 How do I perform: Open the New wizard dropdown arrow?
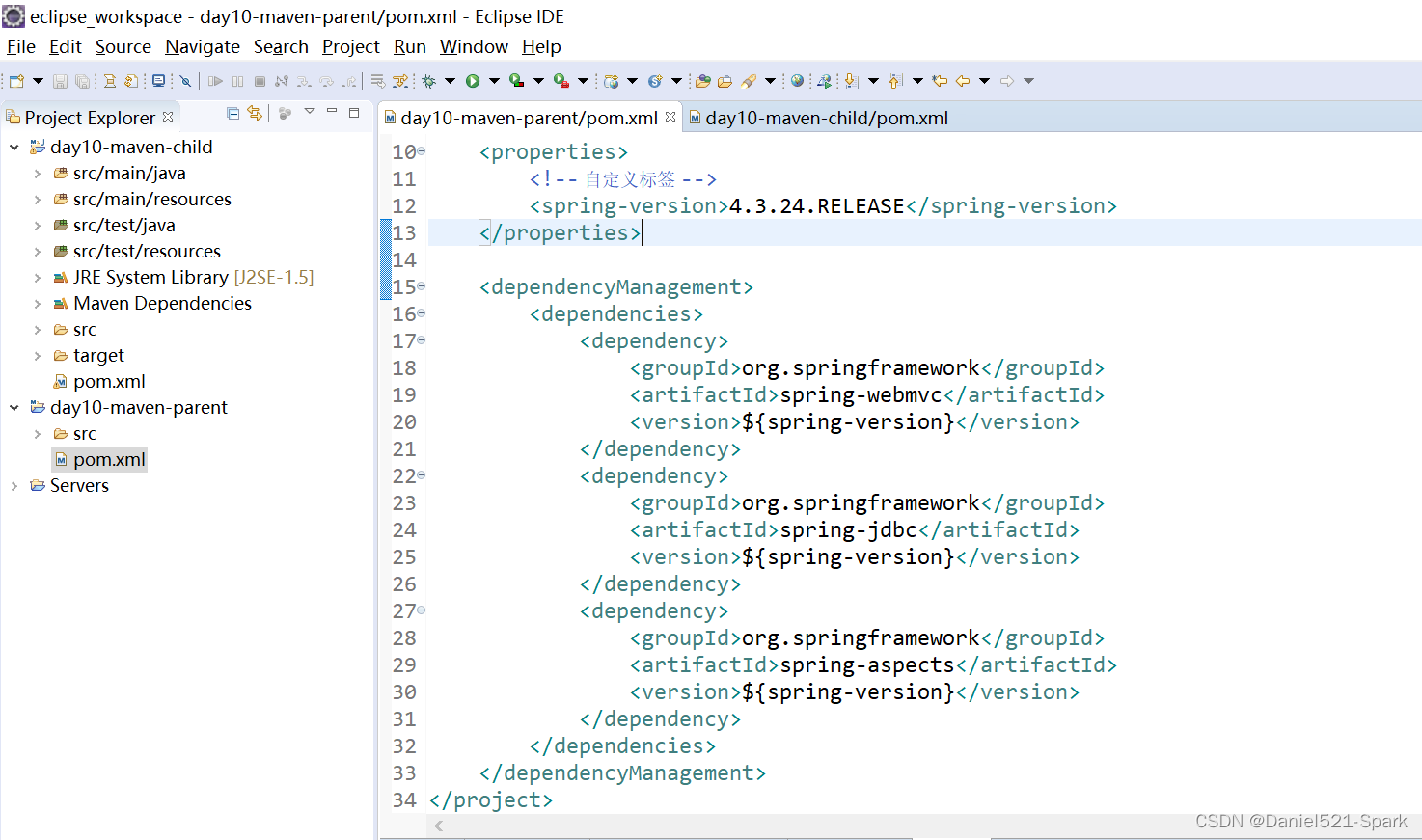pyautogui.click(x=39, y=81)
